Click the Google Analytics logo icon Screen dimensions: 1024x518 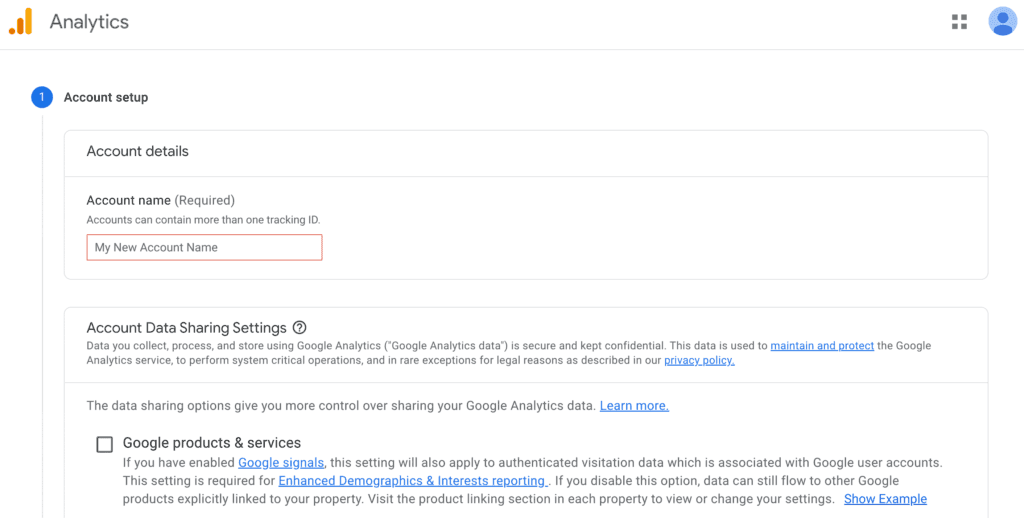coord(20,22)
